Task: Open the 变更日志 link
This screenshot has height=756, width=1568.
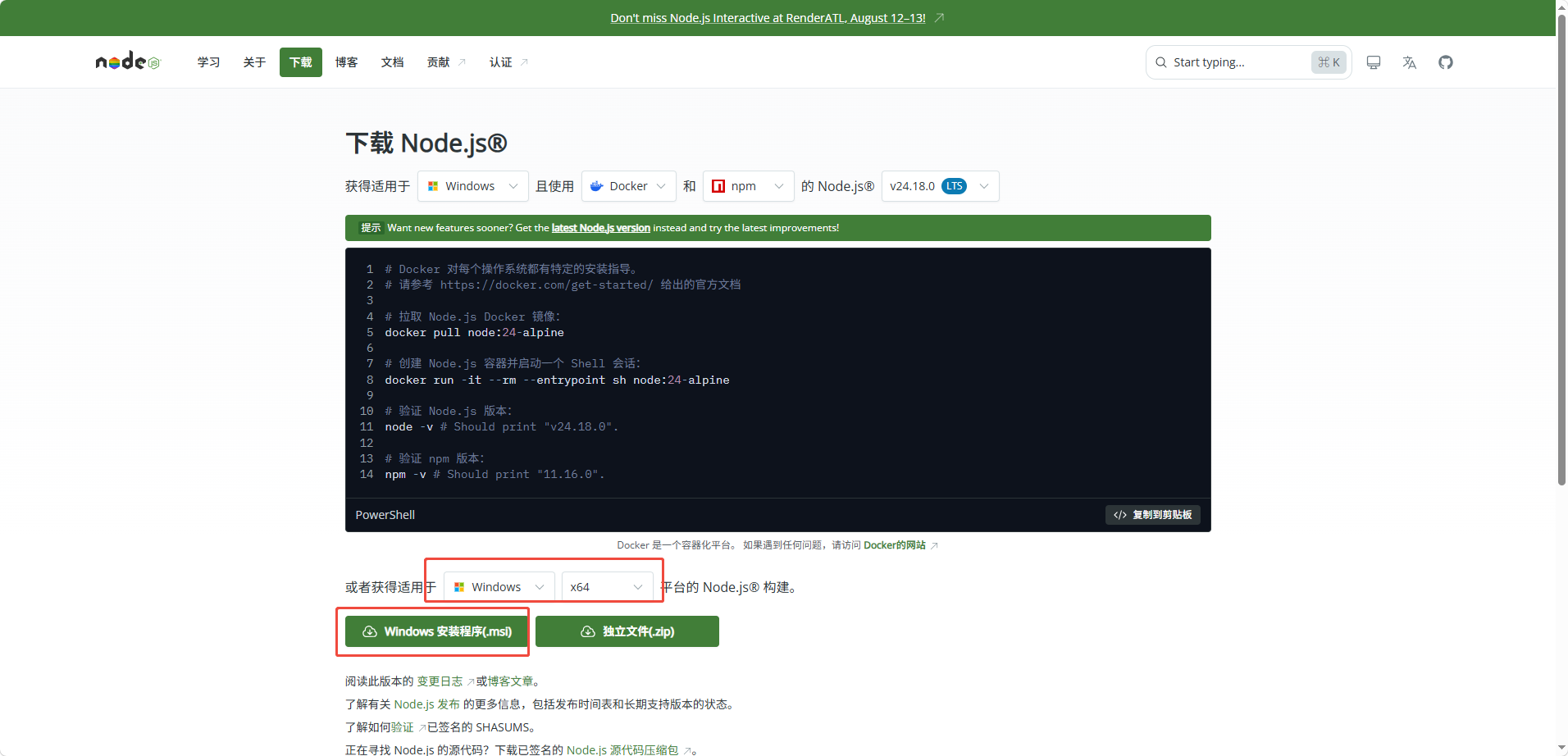Action: 440,681
